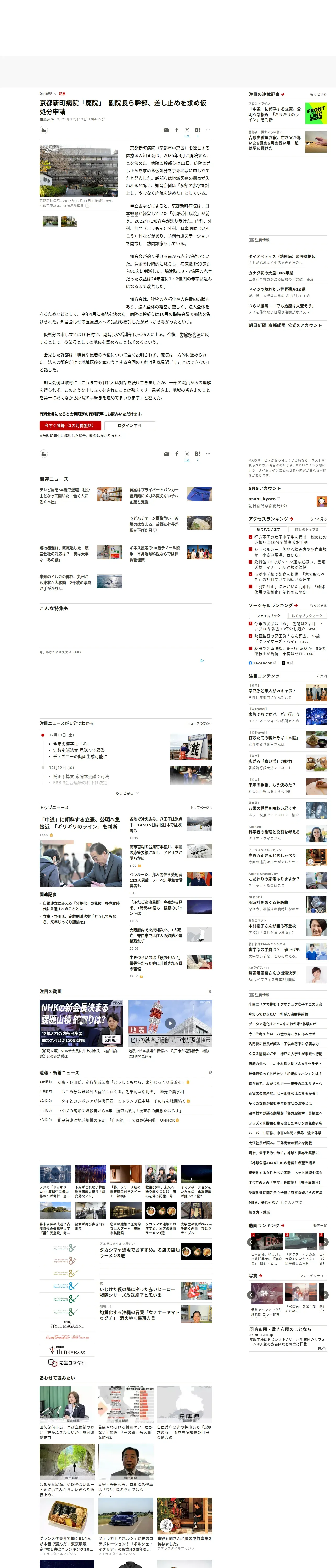
Task: Click the bottom Facebook share icon
Action: (x=177, y=453)
